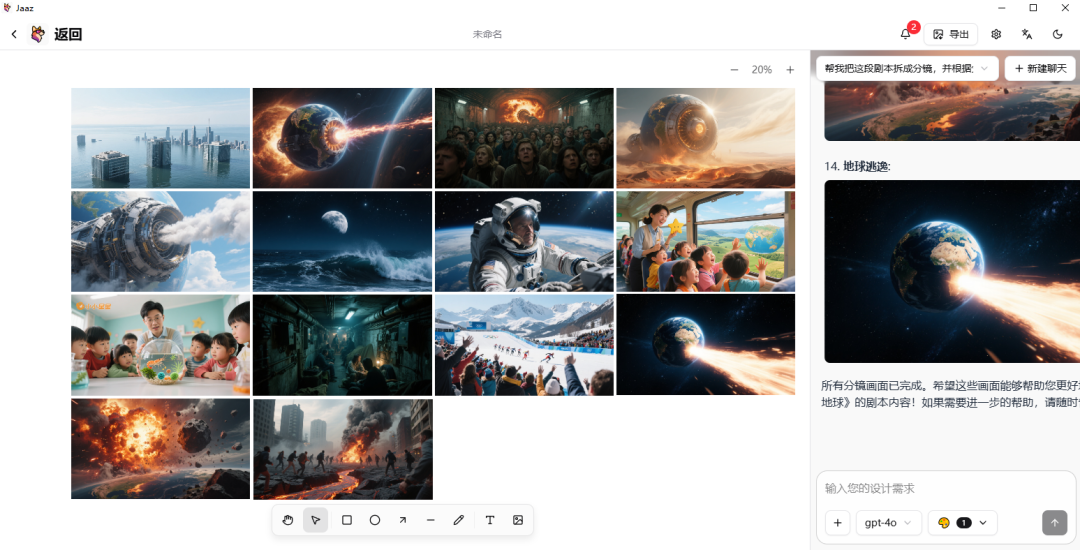Open the image tool selector dropdown
Screen dimensions: 1080x550
point(962,522)
